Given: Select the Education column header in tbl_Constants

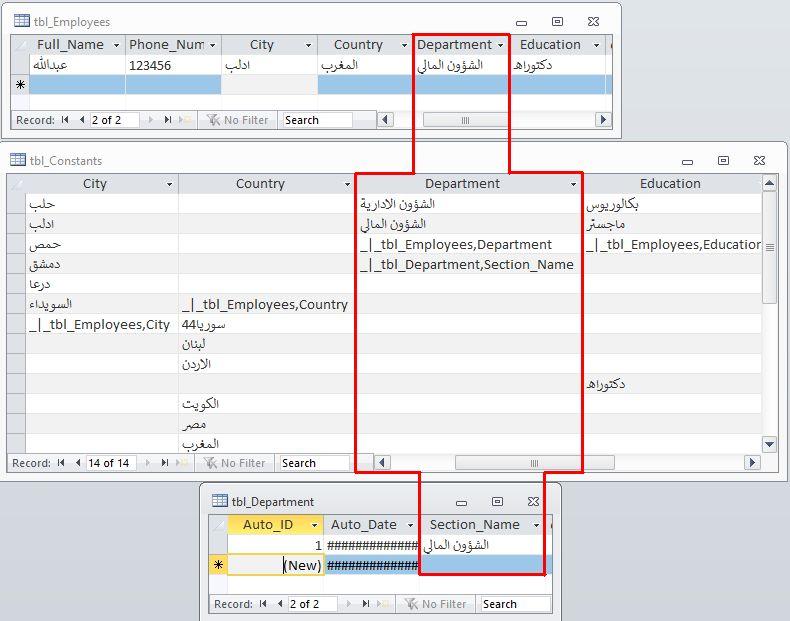Looking at the screenshot, I should click(x=670, y=184).
